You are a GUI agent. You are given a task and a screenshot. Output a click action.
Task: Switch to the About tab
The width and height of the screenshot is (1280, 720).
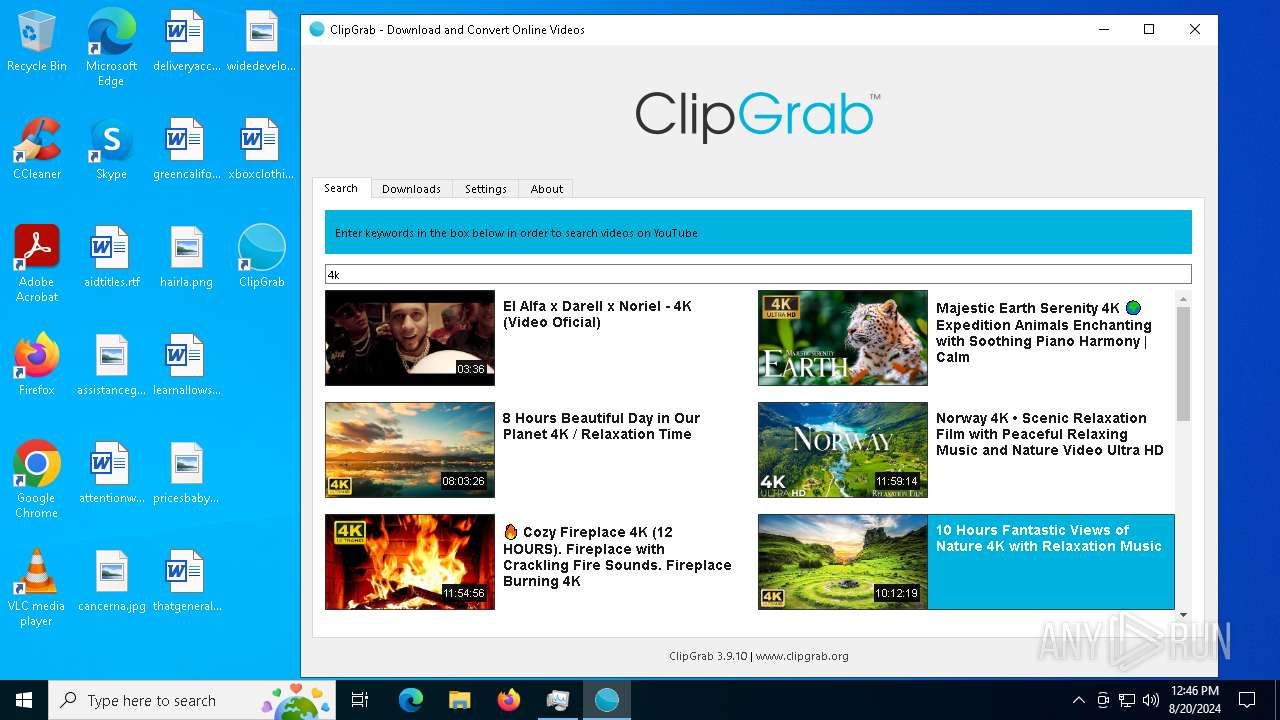tap(547, 189)
